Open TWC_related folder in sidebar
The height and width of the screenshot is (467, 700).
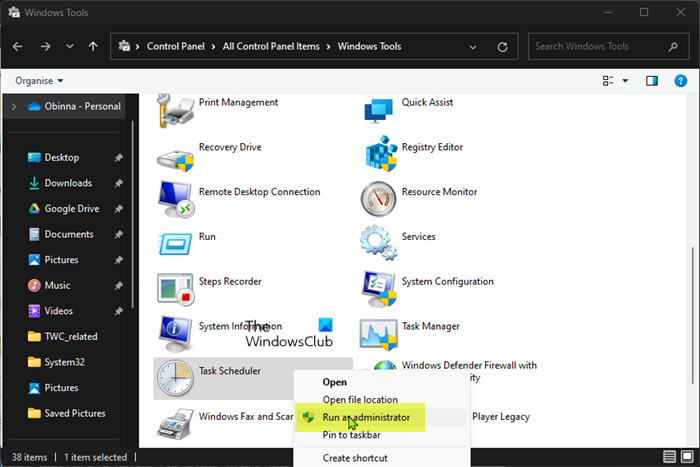pyautogui.click(x=71, y=337)
